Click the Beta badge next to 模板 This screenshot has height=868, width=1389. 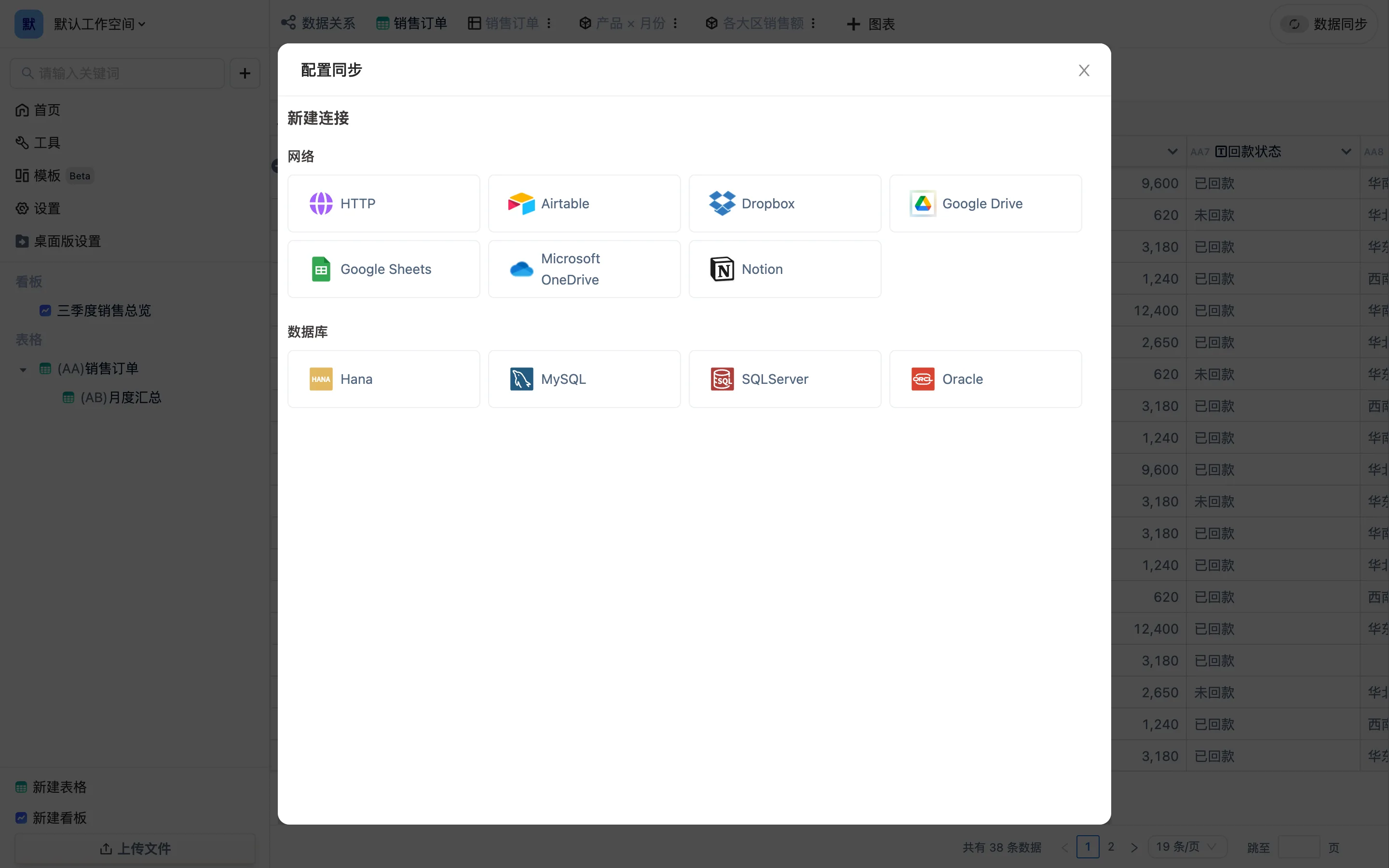click(80, 176)
